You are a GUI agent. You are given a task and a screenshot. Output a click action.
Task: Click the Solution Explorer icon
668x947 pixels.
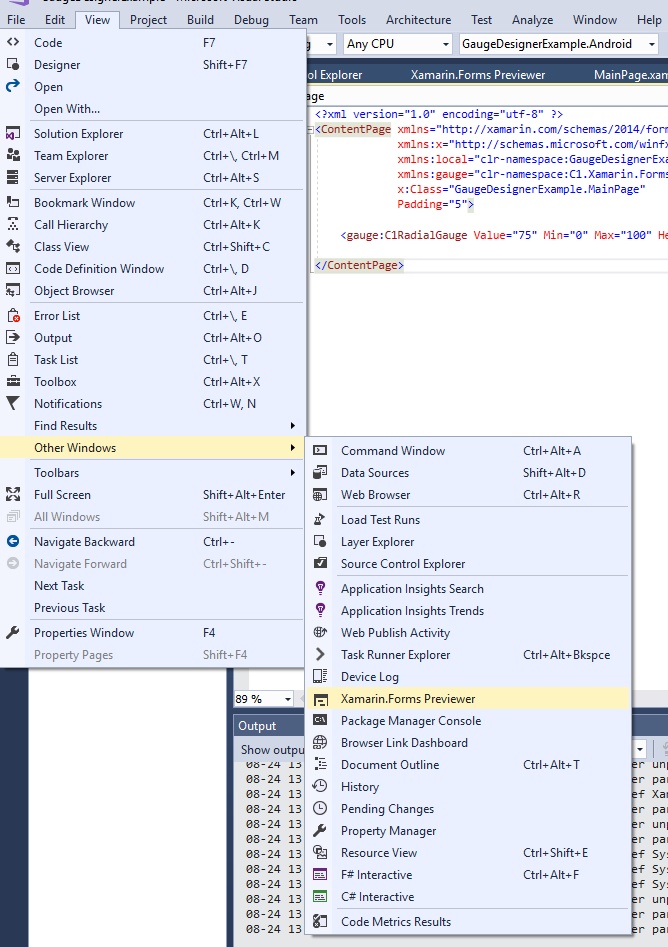point(13,133)
